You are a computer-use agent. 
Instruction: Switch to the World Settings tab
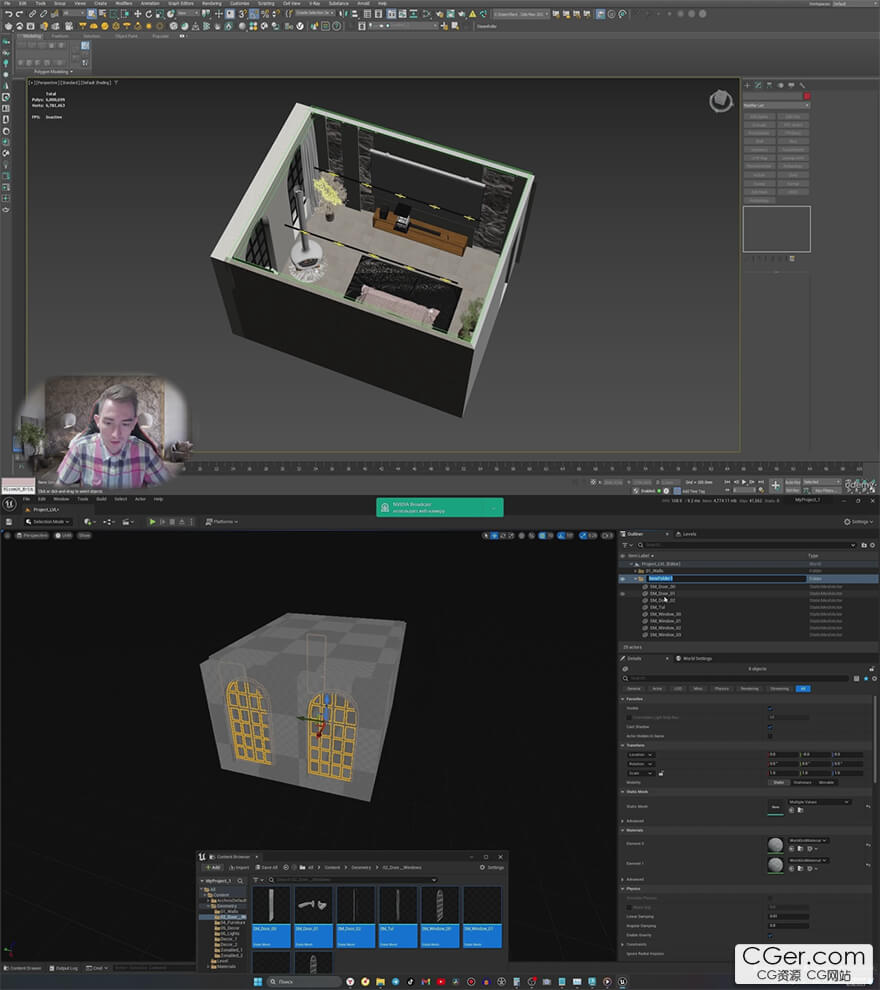pos(694,659)
